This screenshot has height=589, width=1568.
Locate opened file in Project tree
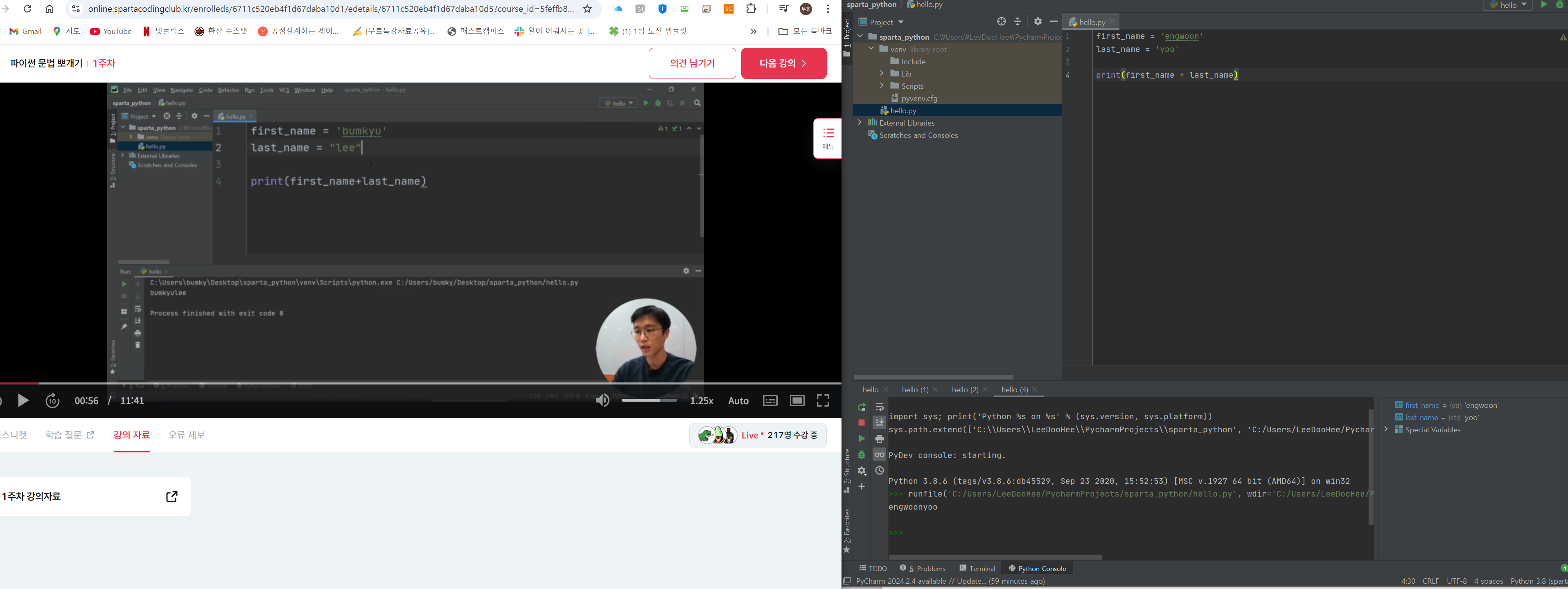pos(1001,21)
